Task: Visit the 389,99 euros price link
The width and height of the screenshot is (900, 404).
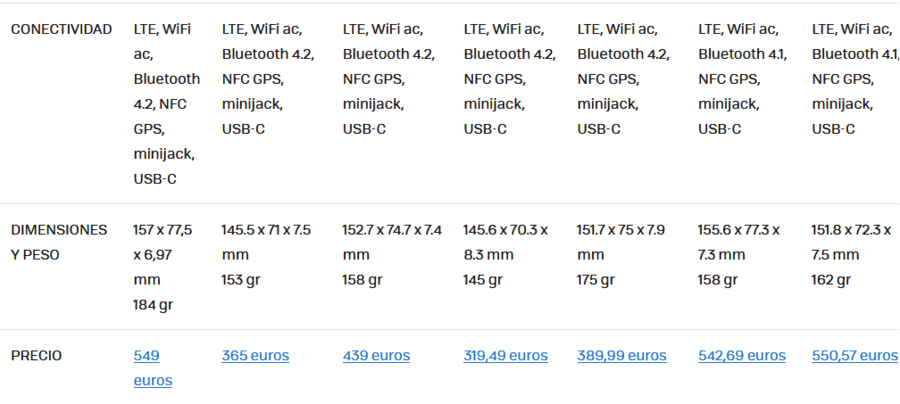Action: [x=622, y=356]
